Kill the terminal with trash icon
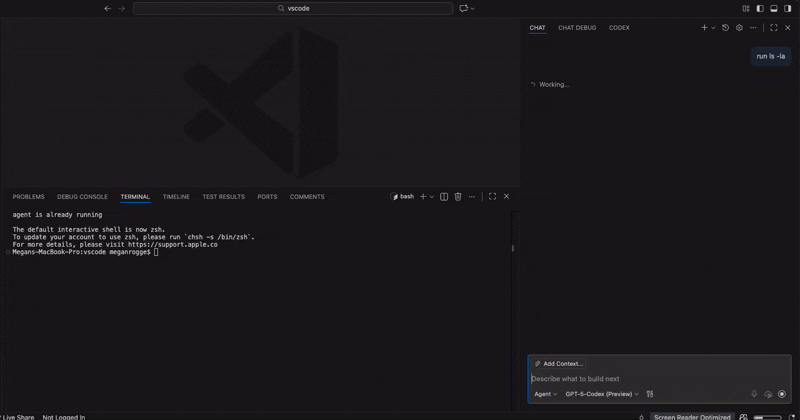 point(458,196)
